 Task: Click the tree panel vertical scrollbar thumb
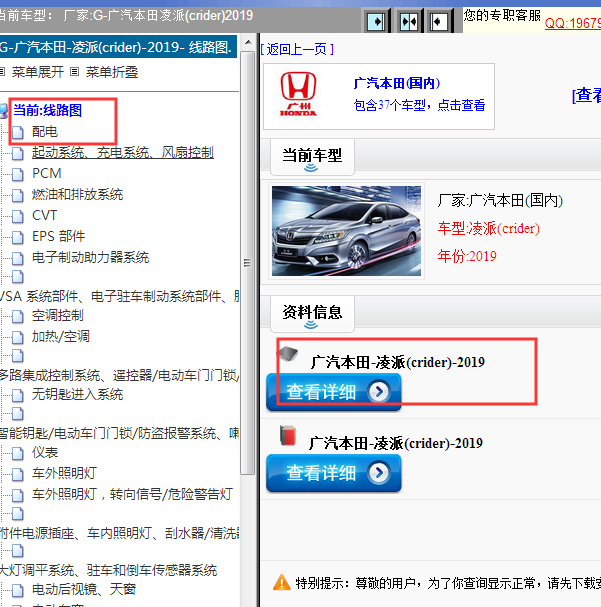(248, 263)
